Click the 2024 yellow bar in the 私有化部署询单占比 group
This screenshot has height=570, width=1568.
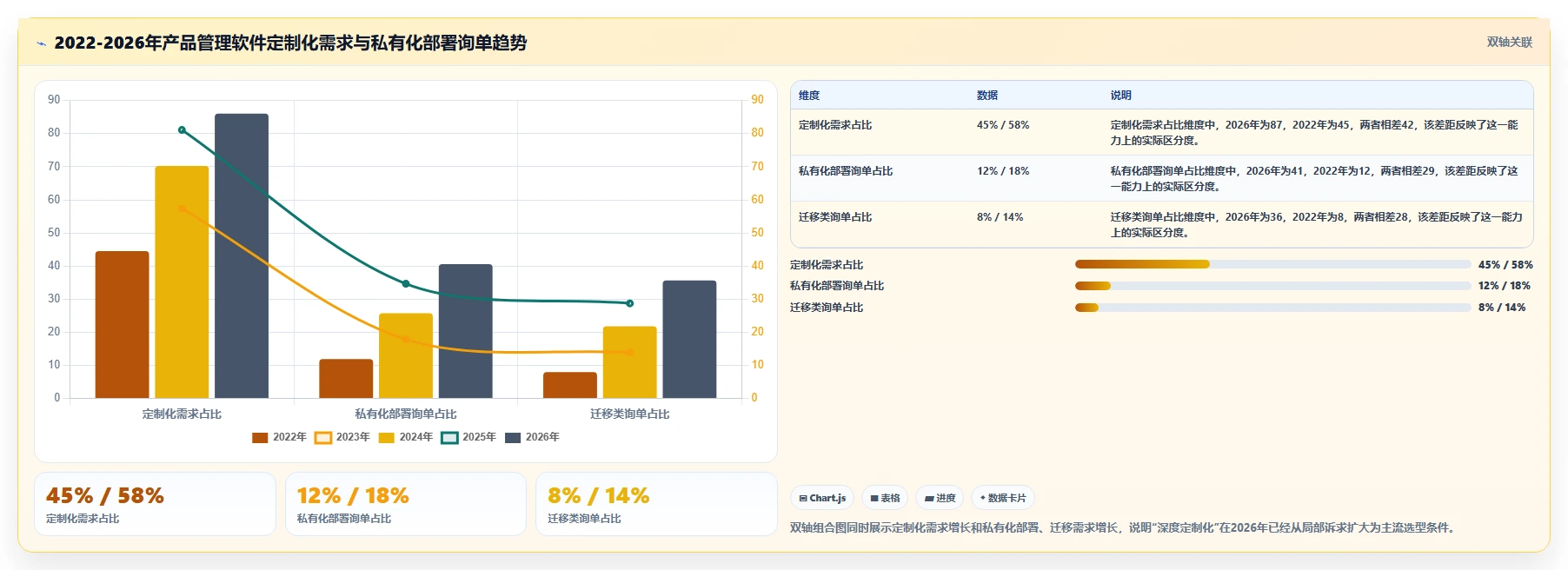pyautogui.click(x=406, y=356)
